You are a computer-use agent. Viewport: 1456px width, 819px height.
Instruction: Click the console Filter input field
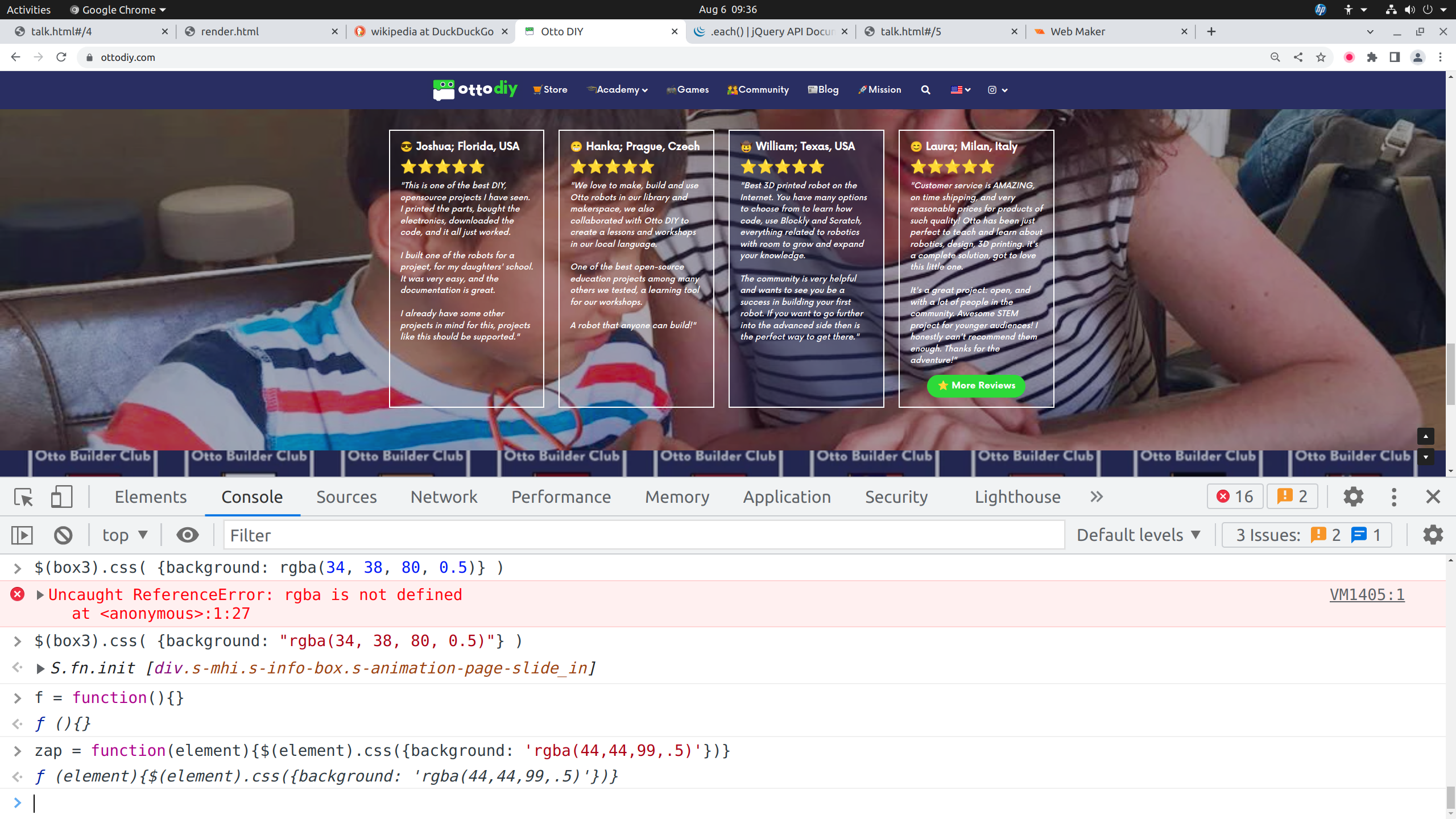click(x=643, y=535)
